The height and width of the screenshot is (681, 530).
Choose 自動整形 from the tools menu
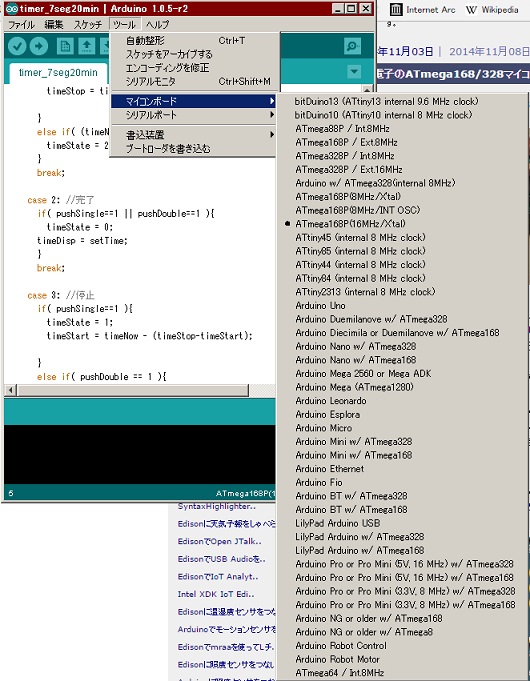pyautogui.click(x=195, y=40)
